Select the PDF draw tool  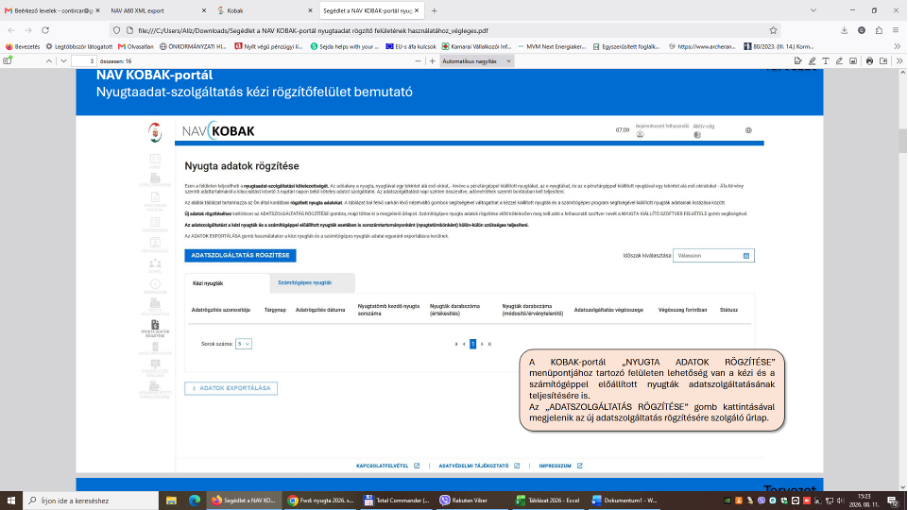click(839, 61)
